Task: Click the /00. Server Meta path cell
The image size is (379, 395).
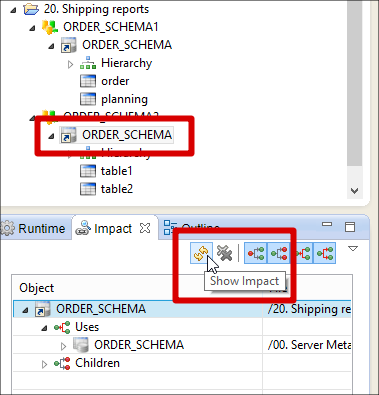Action: [309, 345]
